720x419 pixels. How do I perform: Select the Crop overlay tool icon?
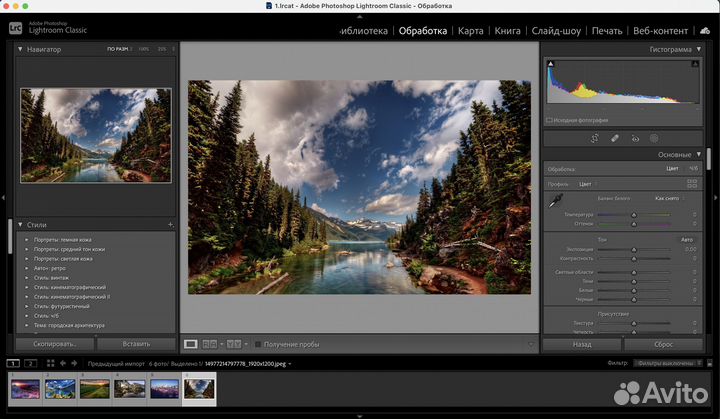[595, 138]
